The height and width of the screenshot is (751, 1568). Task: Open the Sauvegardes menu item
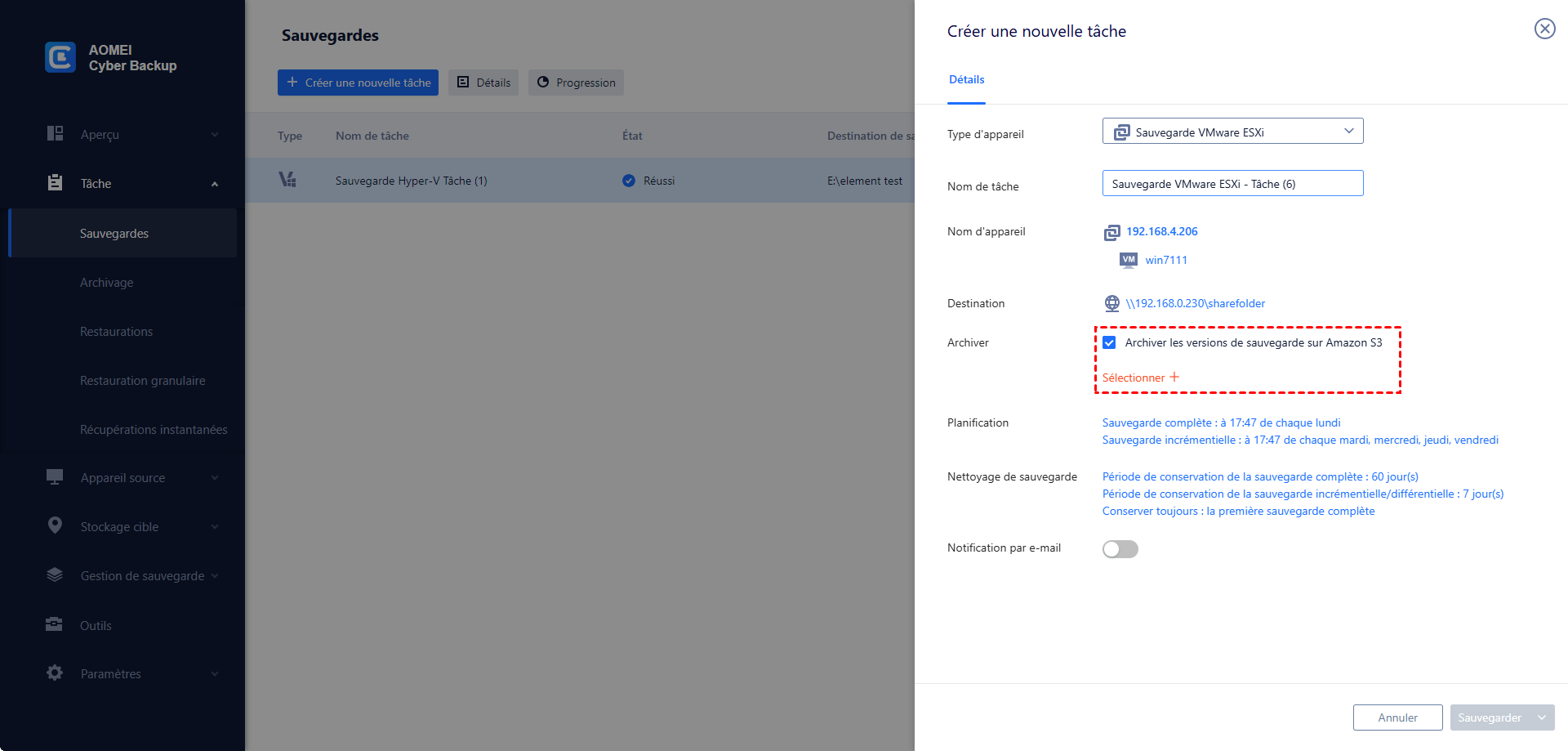122,233
